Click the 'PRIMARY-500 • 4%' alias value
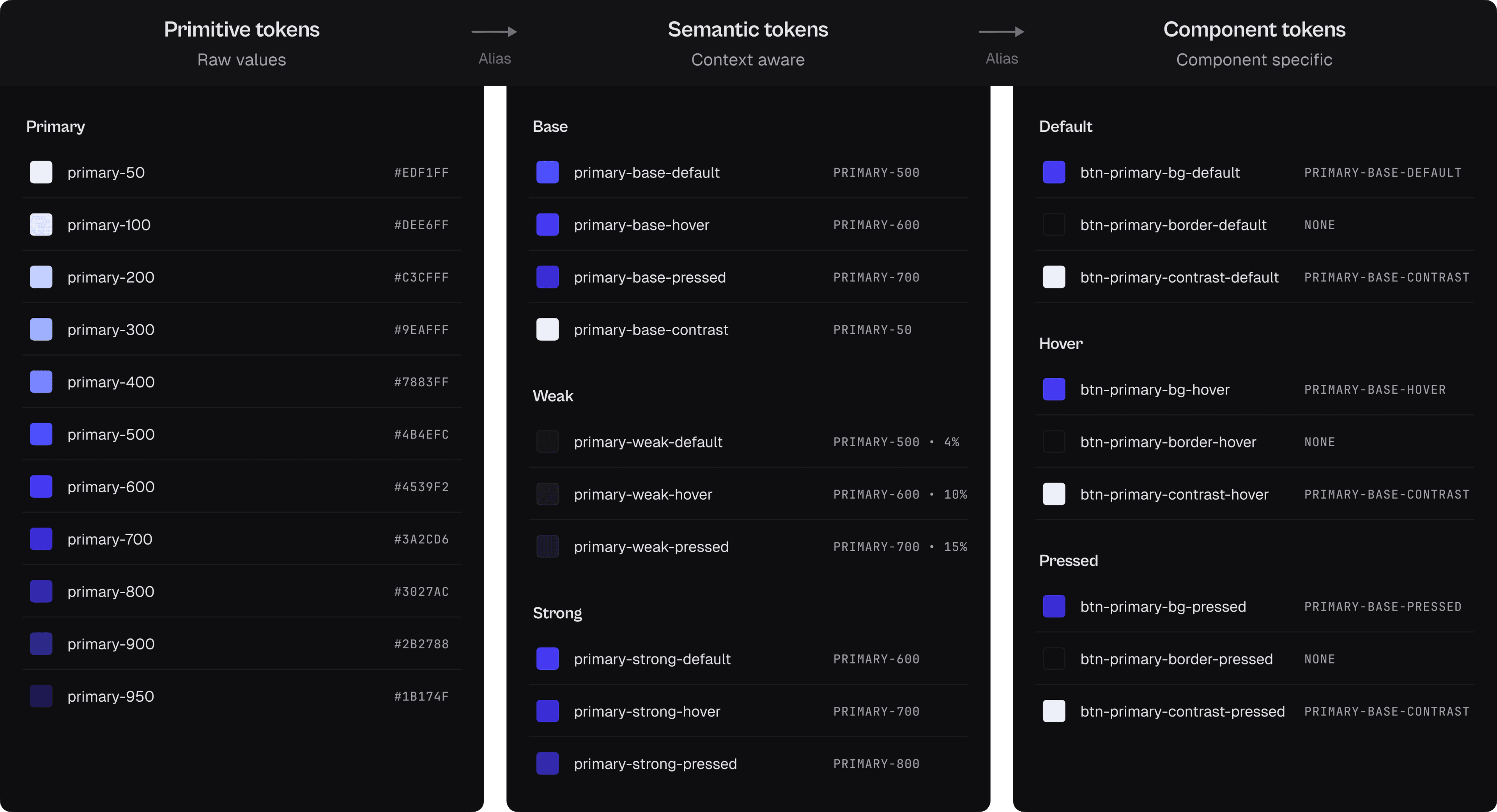Screen dimensions: 1497x812 tap(896, 442)
